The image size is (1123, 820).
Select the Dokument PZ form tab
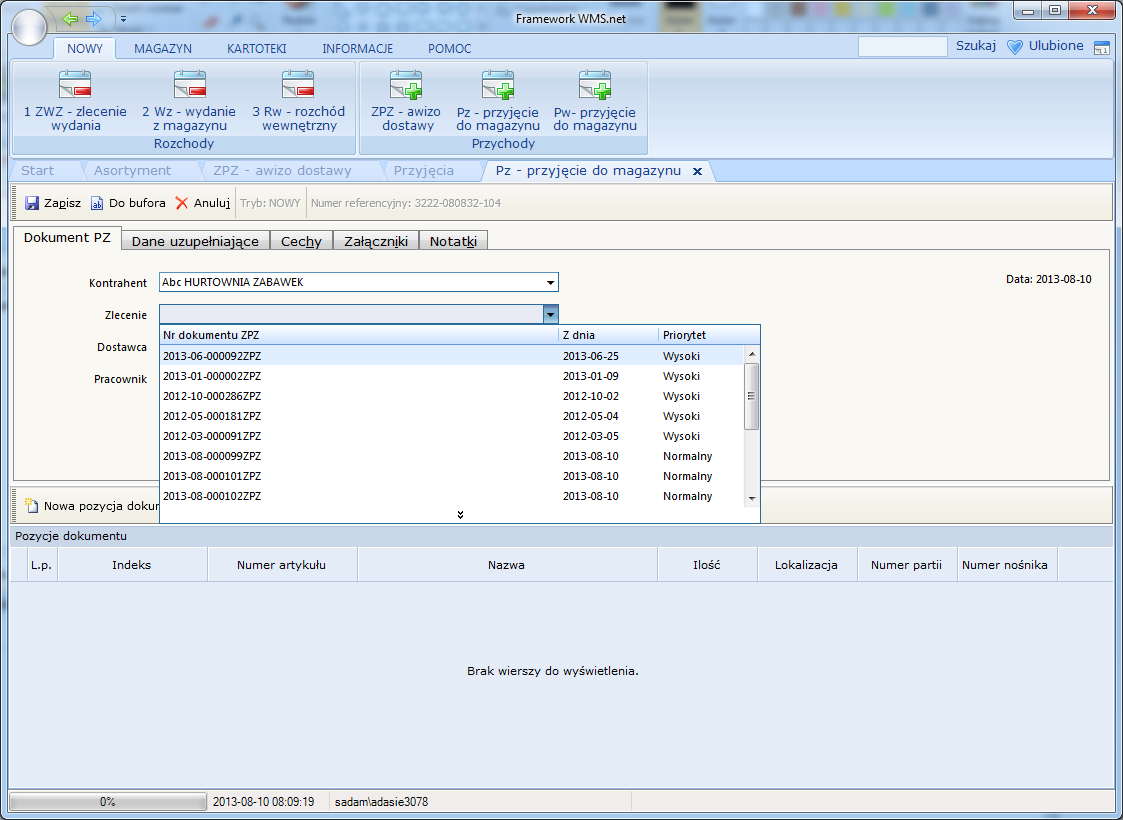coord(67,238)
